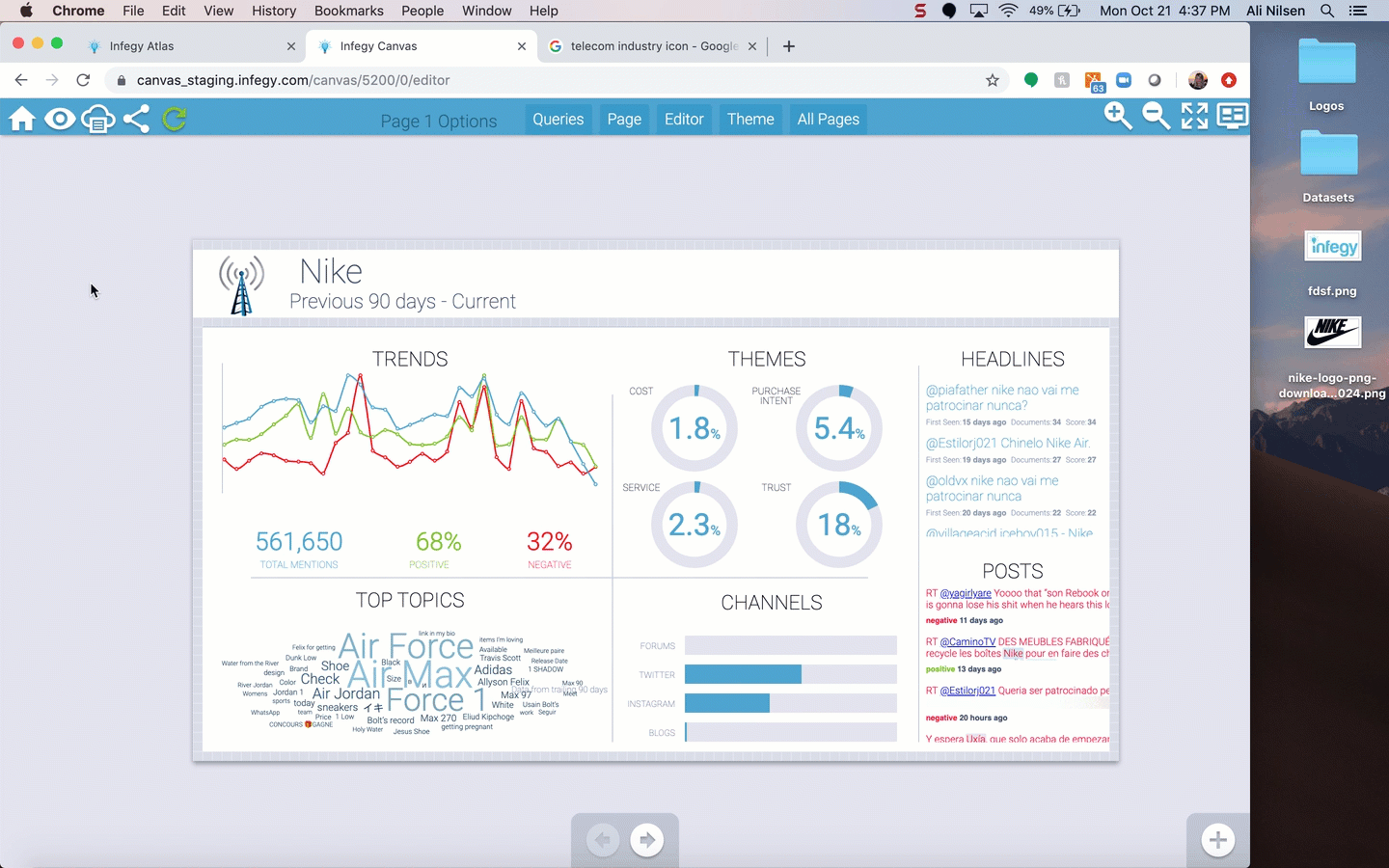Zoom out using the magnifier minus icon
The width and height of the screenshot is (1389, 868).
click(1156, 116)
